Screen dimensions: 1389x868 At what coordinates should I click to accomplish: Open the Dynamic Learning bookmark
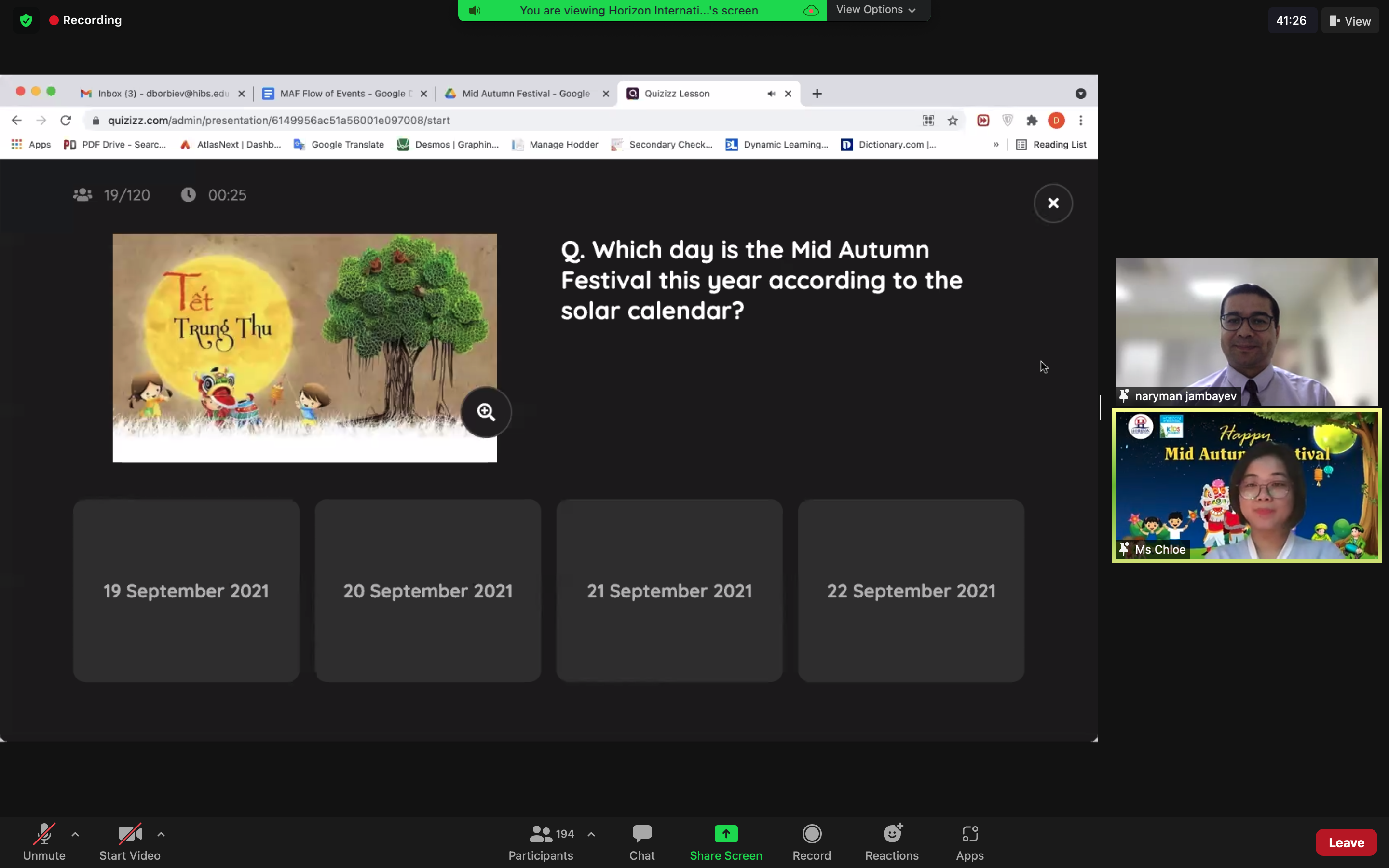click(777, 145)
